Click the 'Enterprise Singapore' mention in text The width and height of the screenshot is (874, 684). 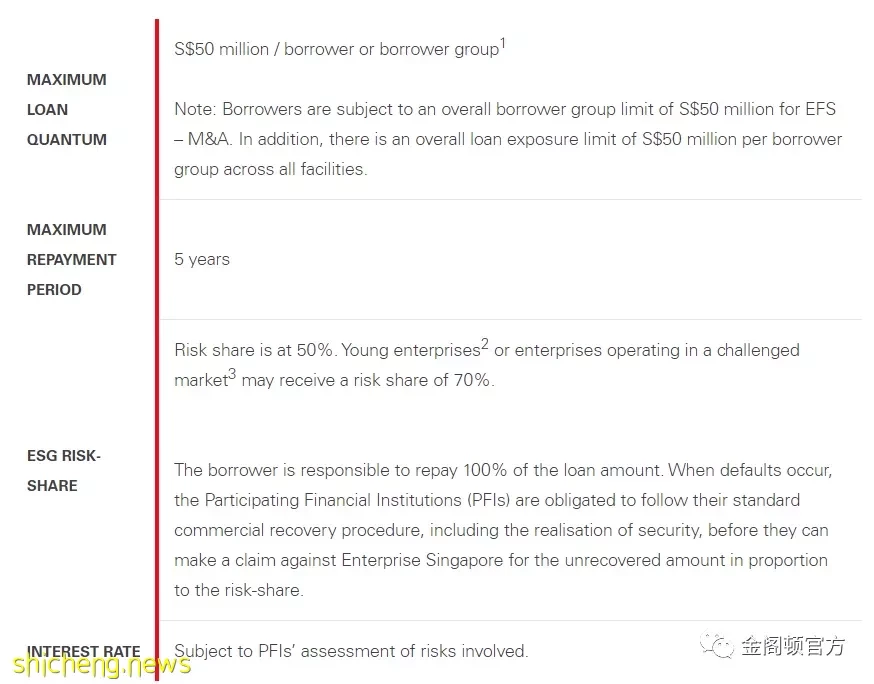422,560
